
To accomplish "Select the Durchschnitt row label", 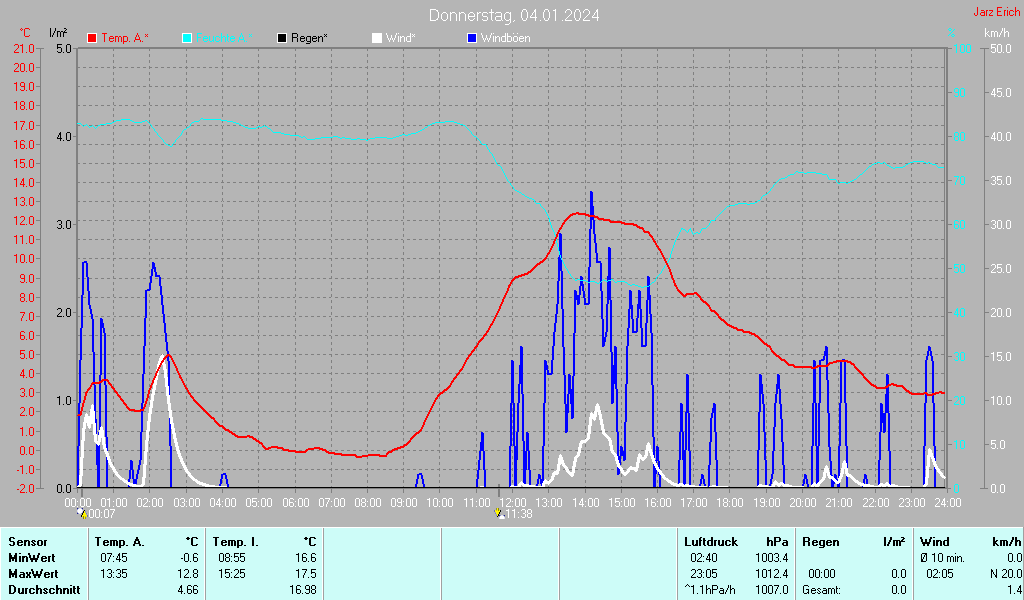I will 40,590.
